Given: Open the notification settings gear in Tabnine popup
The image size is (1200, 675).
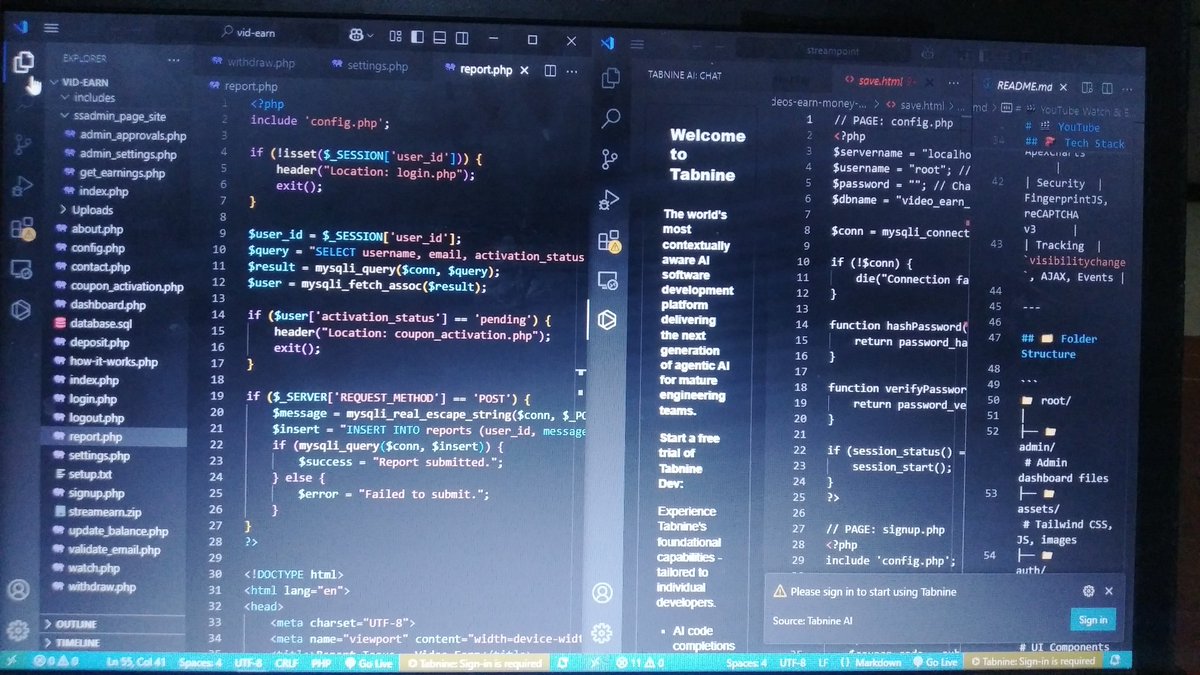Looking at the screenshot, I should [x=1089, y=590].
